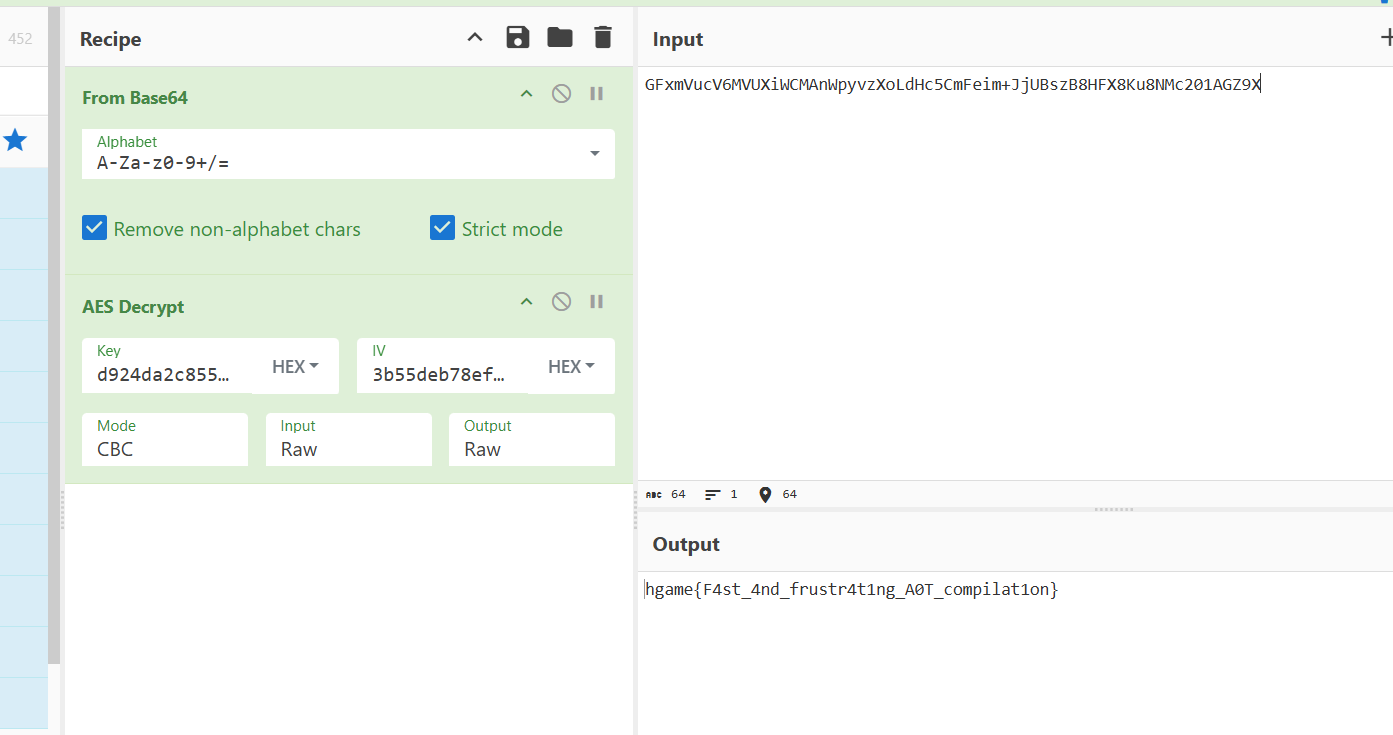This screenshot has width=1393, height=735.
Task: Open the Base64 Alphabet dropdown
Action: (x=594, y=154)
